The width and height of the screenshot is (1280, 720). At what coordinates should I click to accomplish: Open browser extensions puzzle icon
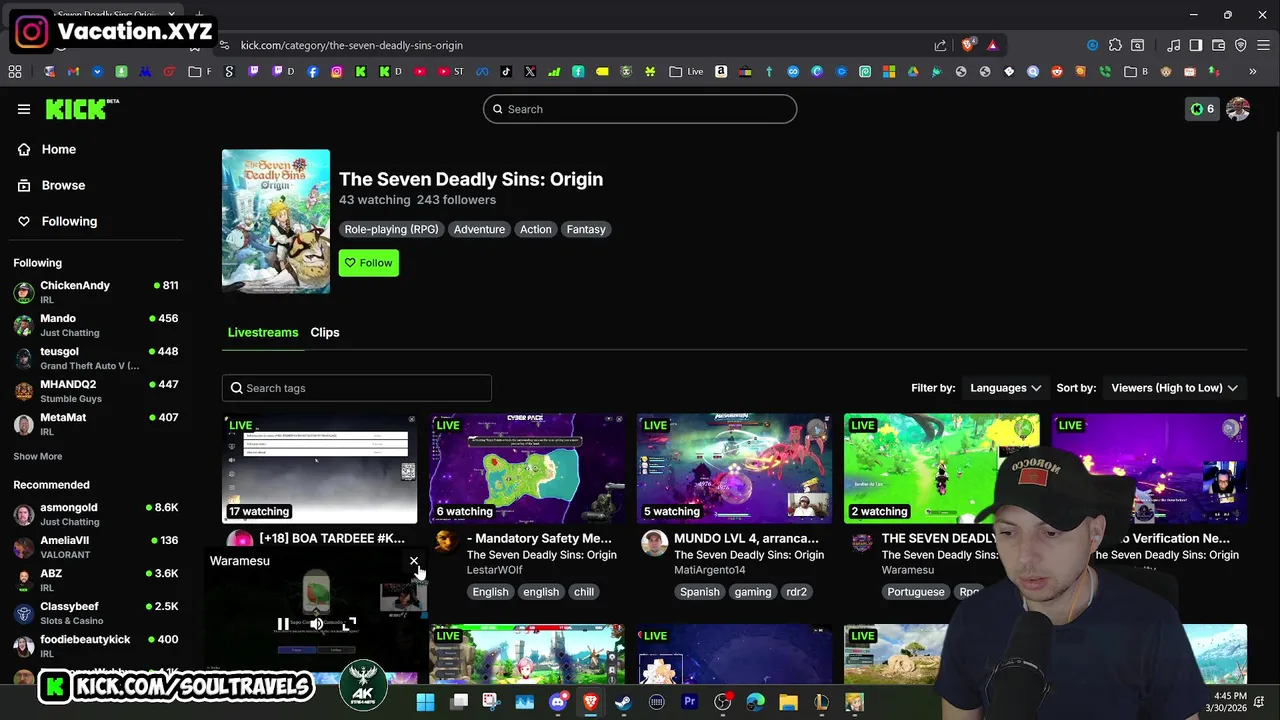pos(1115,45)
